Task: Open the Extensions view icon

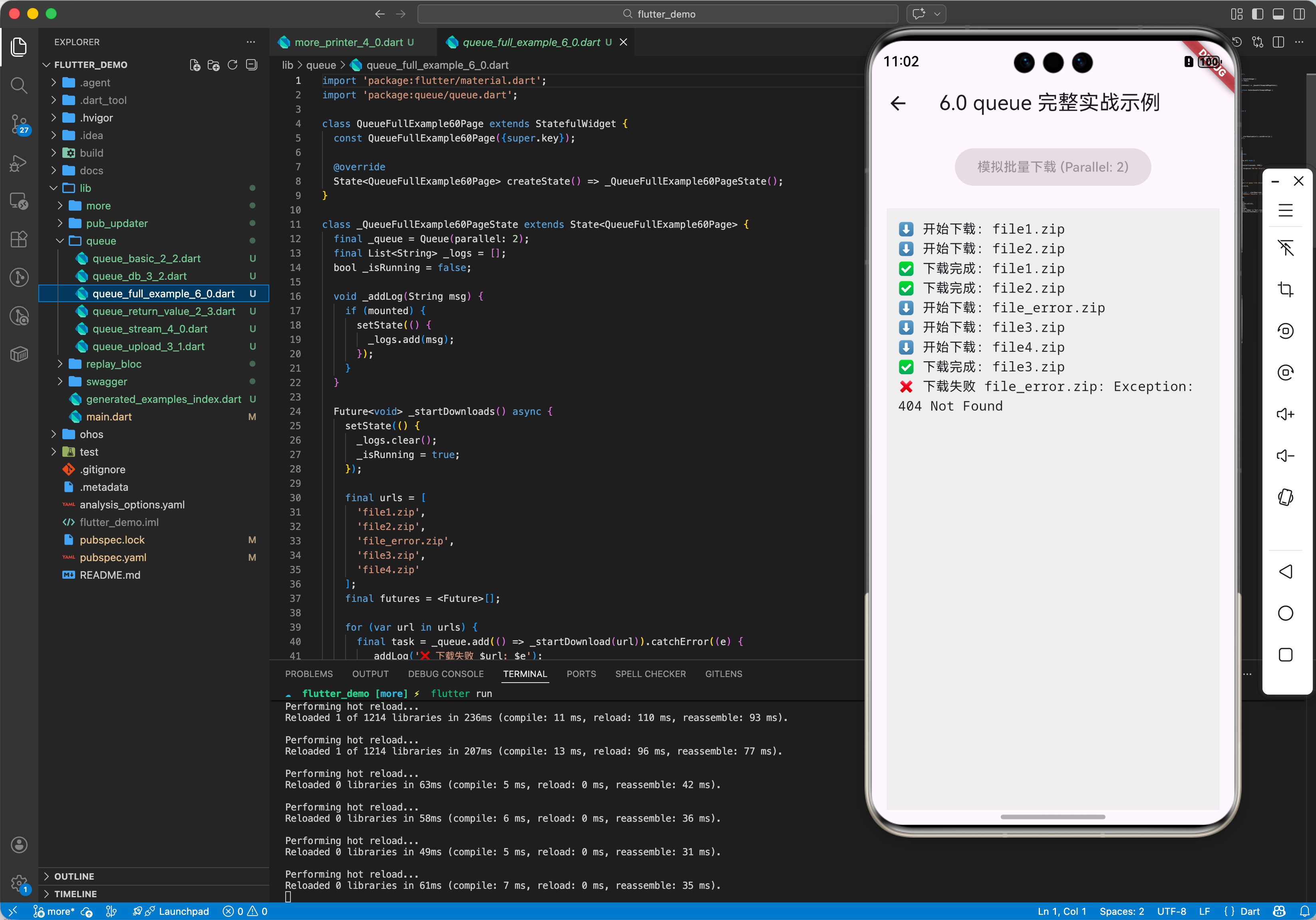Action: pos(19,239)
